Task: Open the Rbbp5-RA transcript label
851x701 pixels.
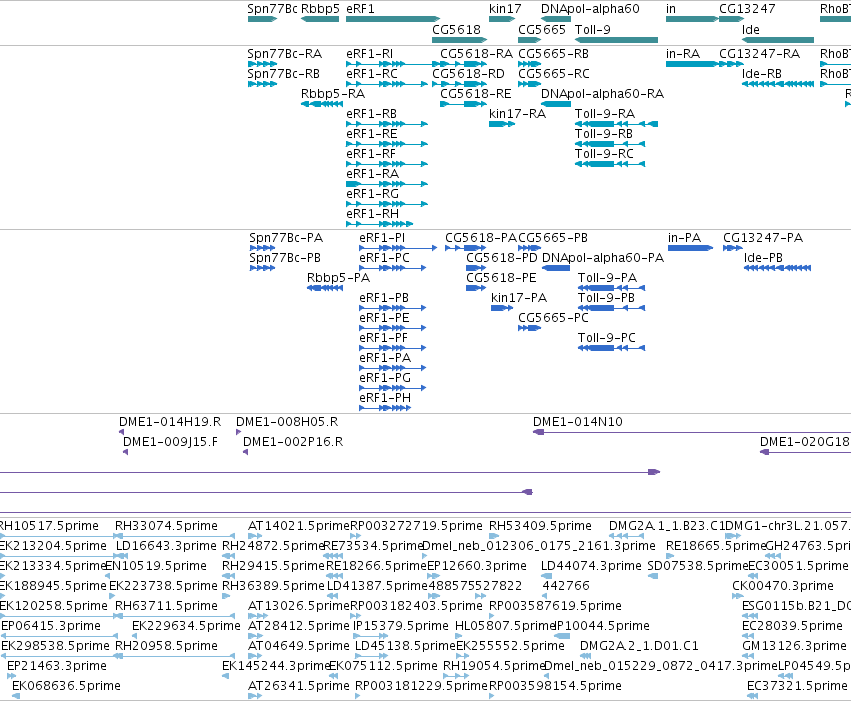Action: click(333, 93)
